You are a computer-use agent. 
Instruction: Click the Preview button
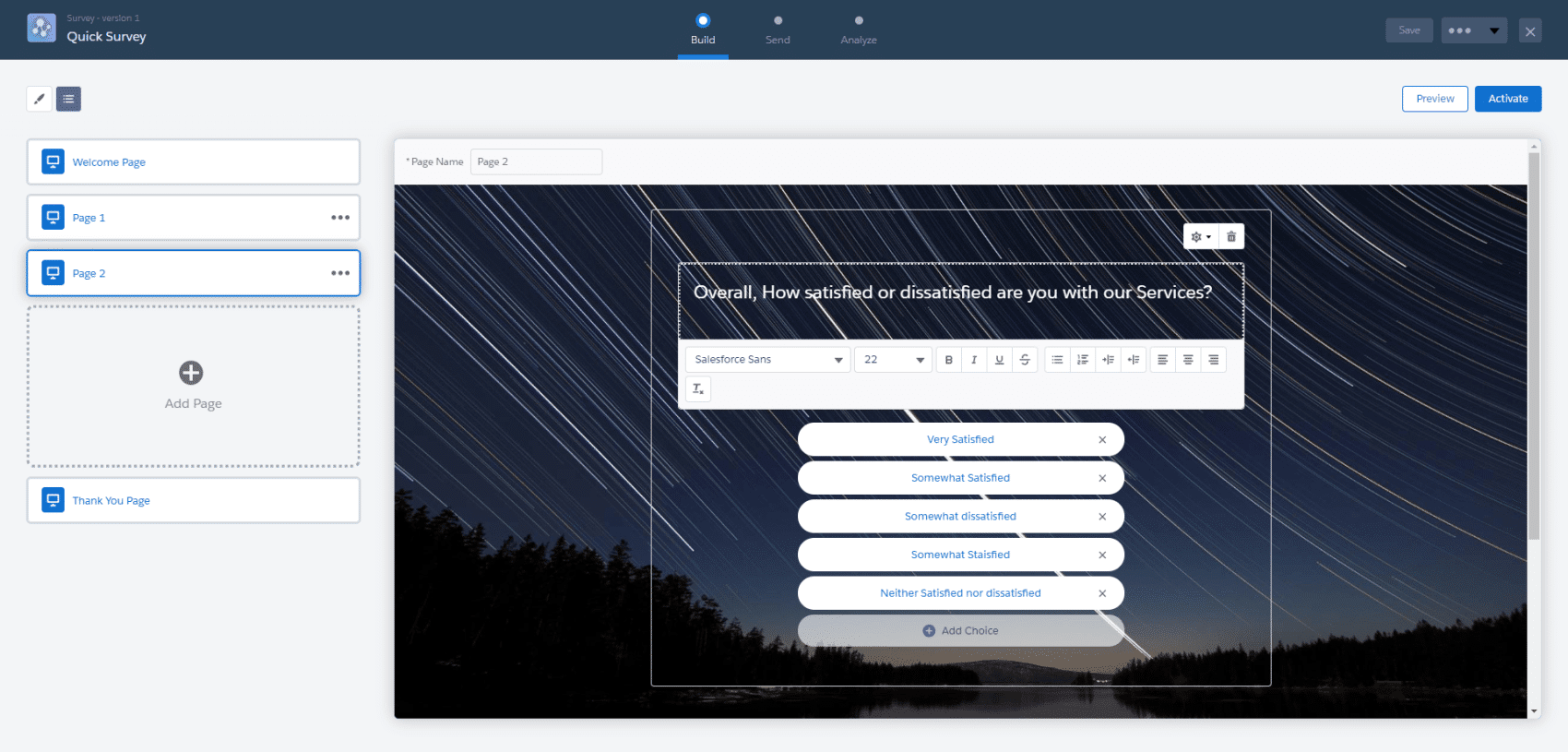click(1434, 99)
